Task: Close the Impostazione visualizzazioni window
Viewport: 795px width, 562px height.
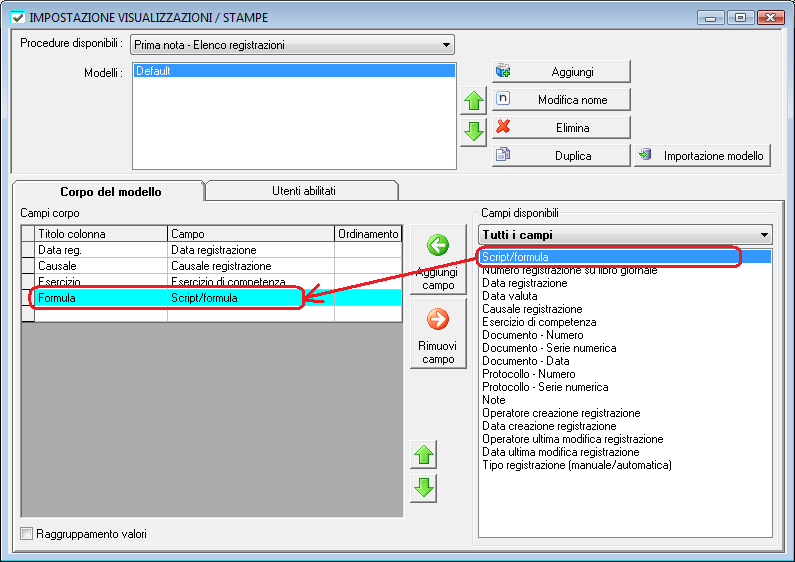Action: point(771,18)
